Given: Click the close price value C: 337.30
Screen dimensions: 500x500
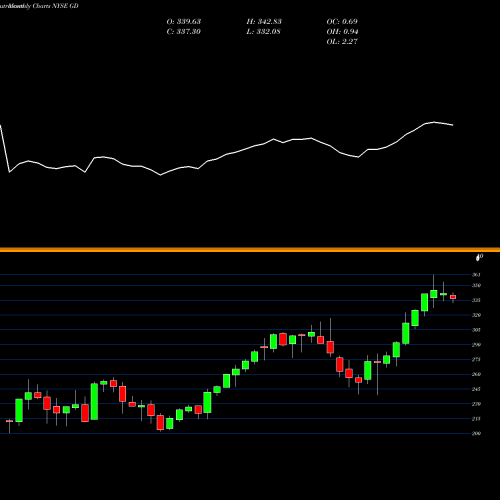Looking at the screenshot, I should point(184,32).
